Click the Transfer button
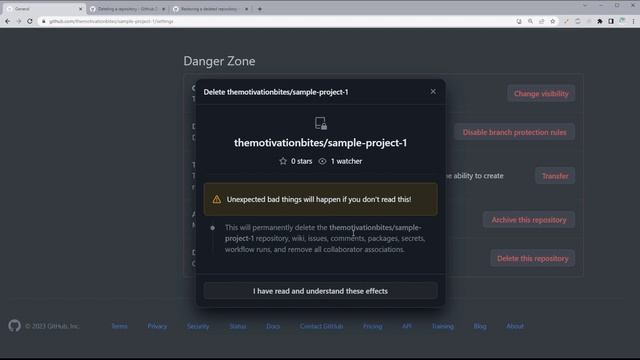Image resolution: width=640 pixels, height=360 pixels. point(555,176)
